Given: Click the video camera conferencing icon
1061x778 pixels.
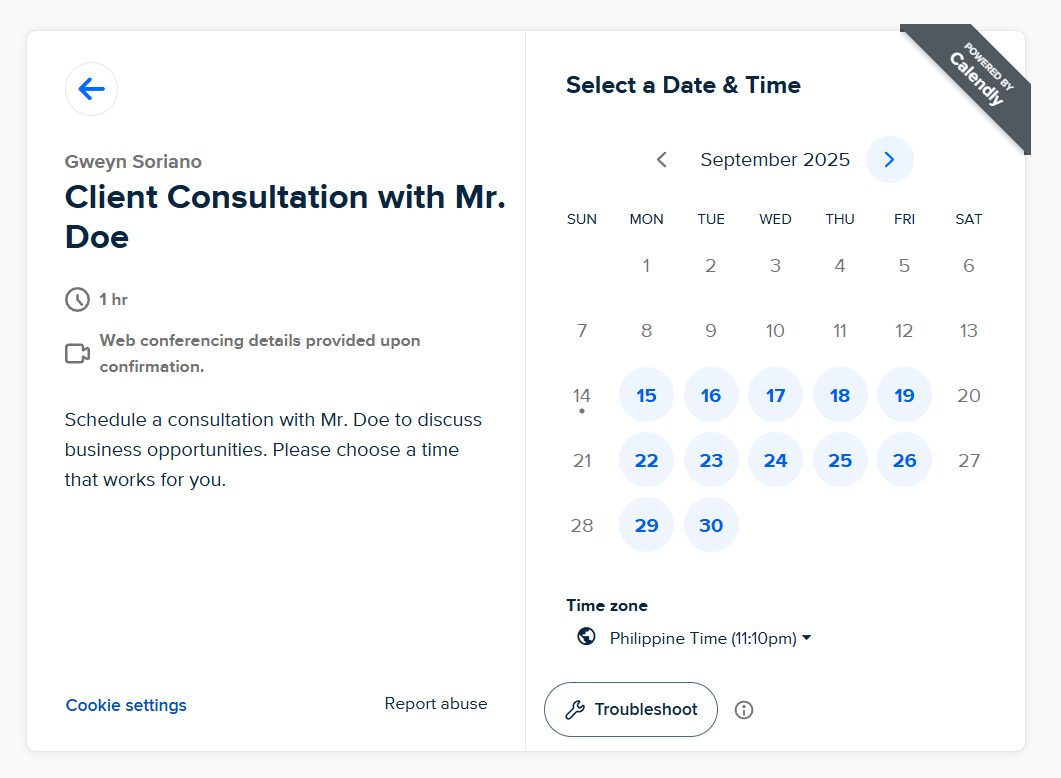Looking at the screenshot, I should (x=77, y=354).
